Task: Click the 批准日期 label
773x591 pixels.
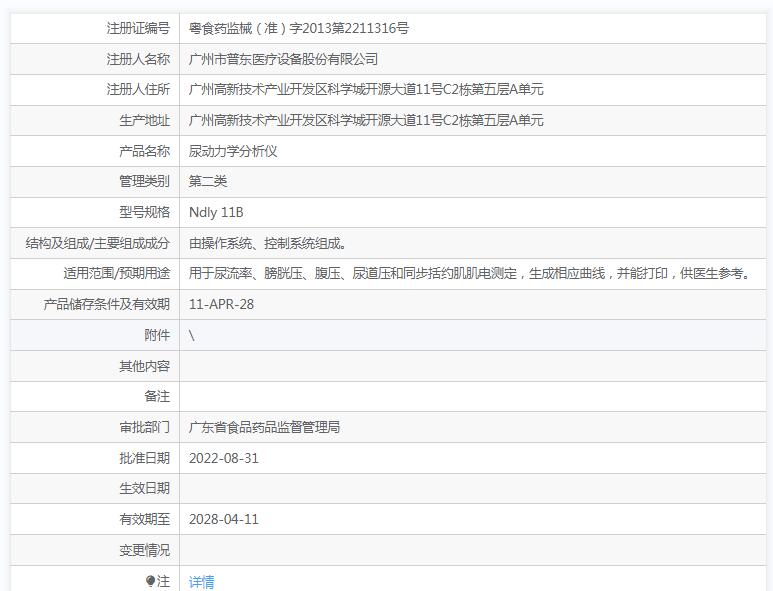Action: pyautogui.click(x=144, y=458)
